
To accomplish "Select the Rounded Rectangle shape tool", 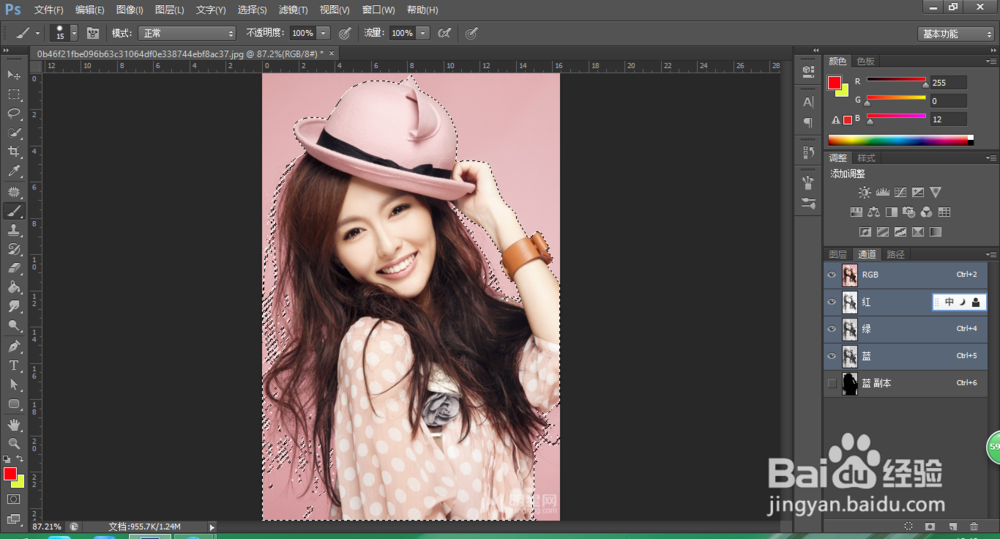I will click(13, 404).
